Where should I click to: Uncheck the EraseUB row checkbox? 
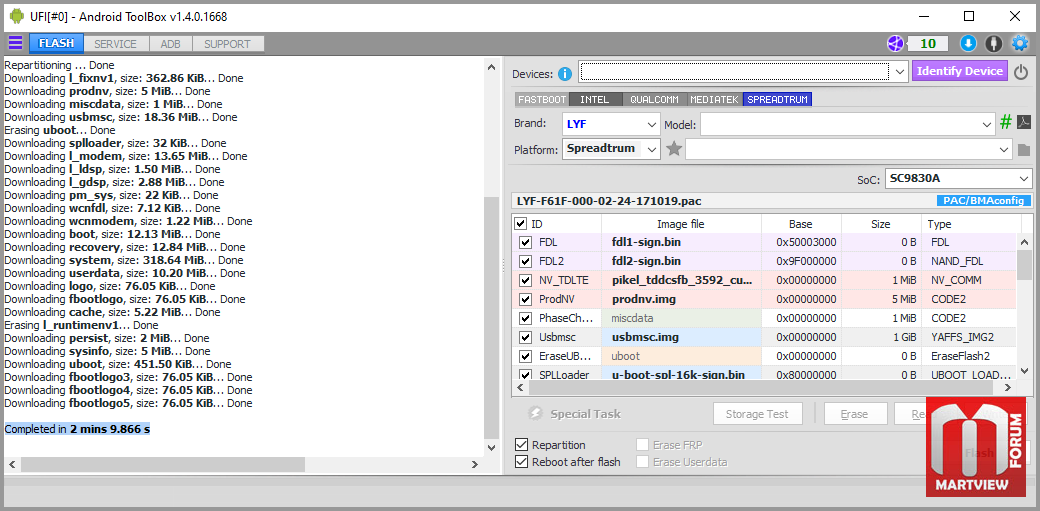tap(526, 357)
